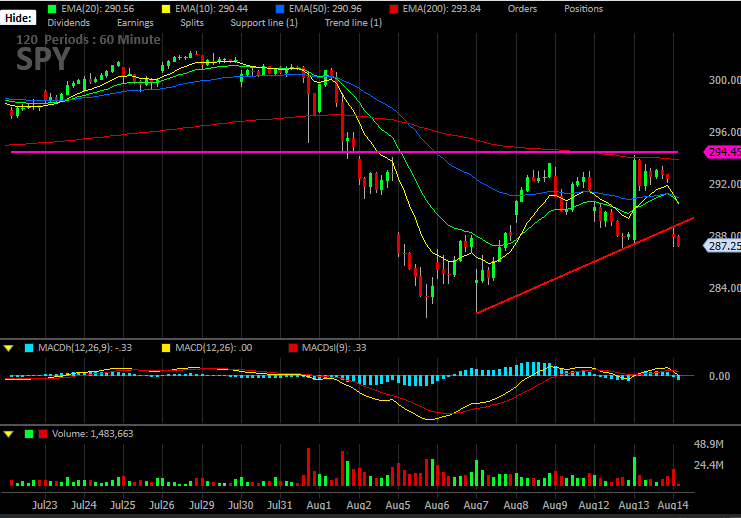The image size is (741, 518).
Task: Hide Trend line (1)
Action: pyautogui.click(x=353, y=23)
